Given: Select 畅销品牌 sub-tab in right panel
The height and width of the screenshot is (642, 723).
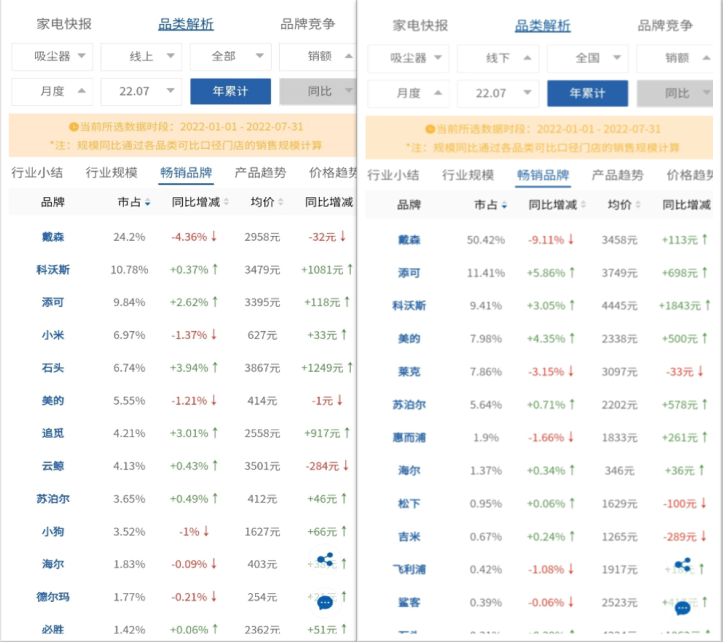Looking at the screenshot, I should 543,175.
